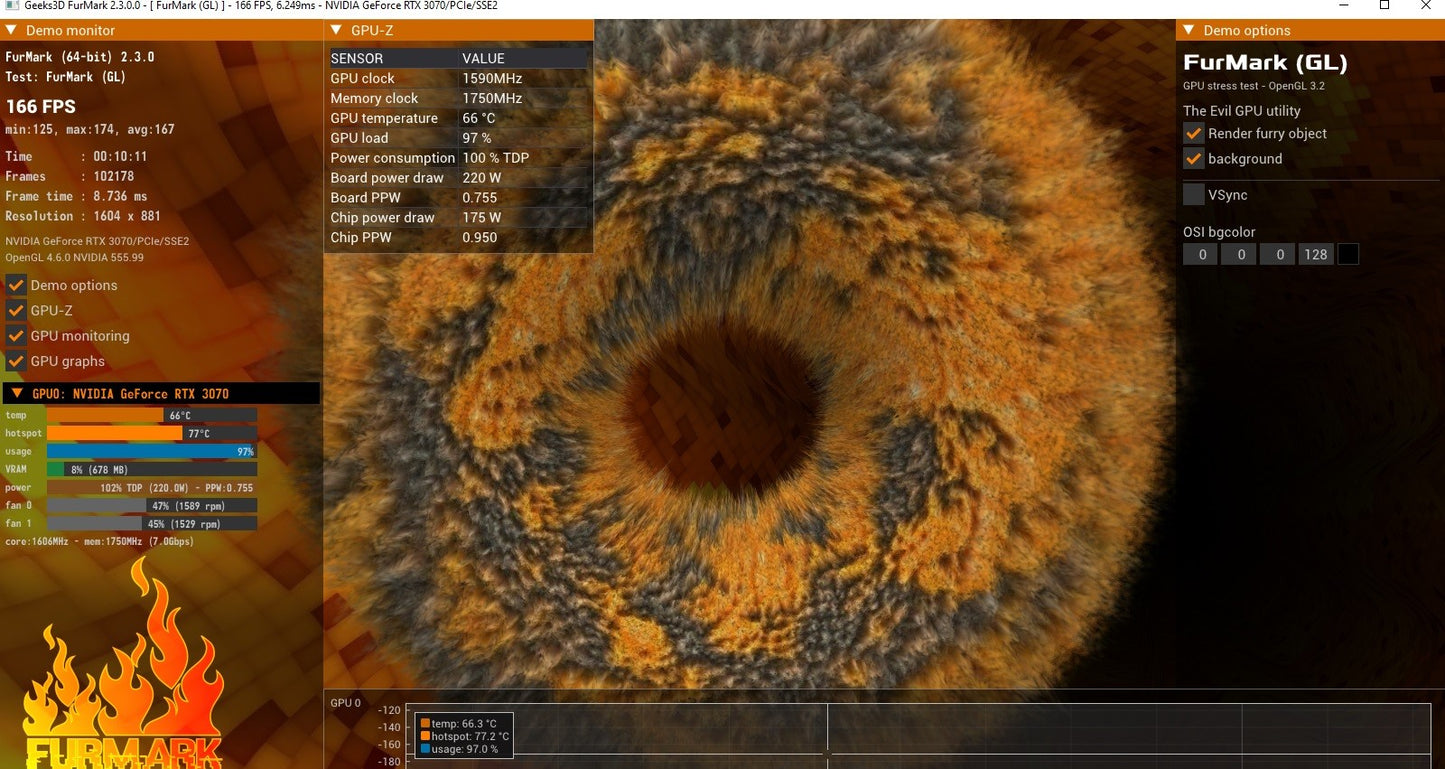This screenshot has width=1445, height=769.
Task: Click the power bar showing 102% TDP
Action: [x=152, y=487]
